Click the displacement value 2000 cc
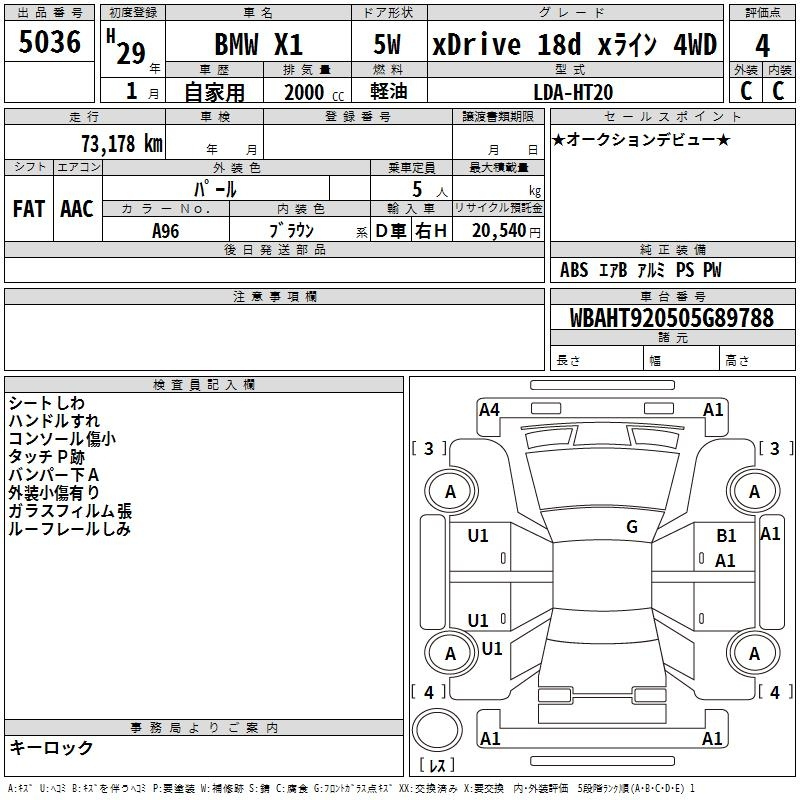Viewport: 800px width, 800px height. click(314, 92)
